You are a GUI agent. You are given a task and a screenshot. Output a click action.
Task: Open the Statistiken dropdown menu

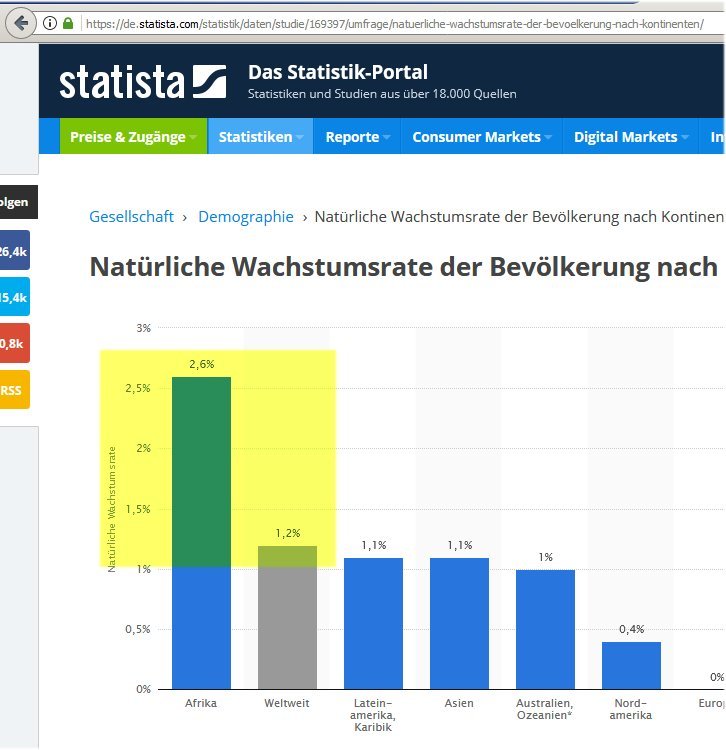(x=262, y=137)
